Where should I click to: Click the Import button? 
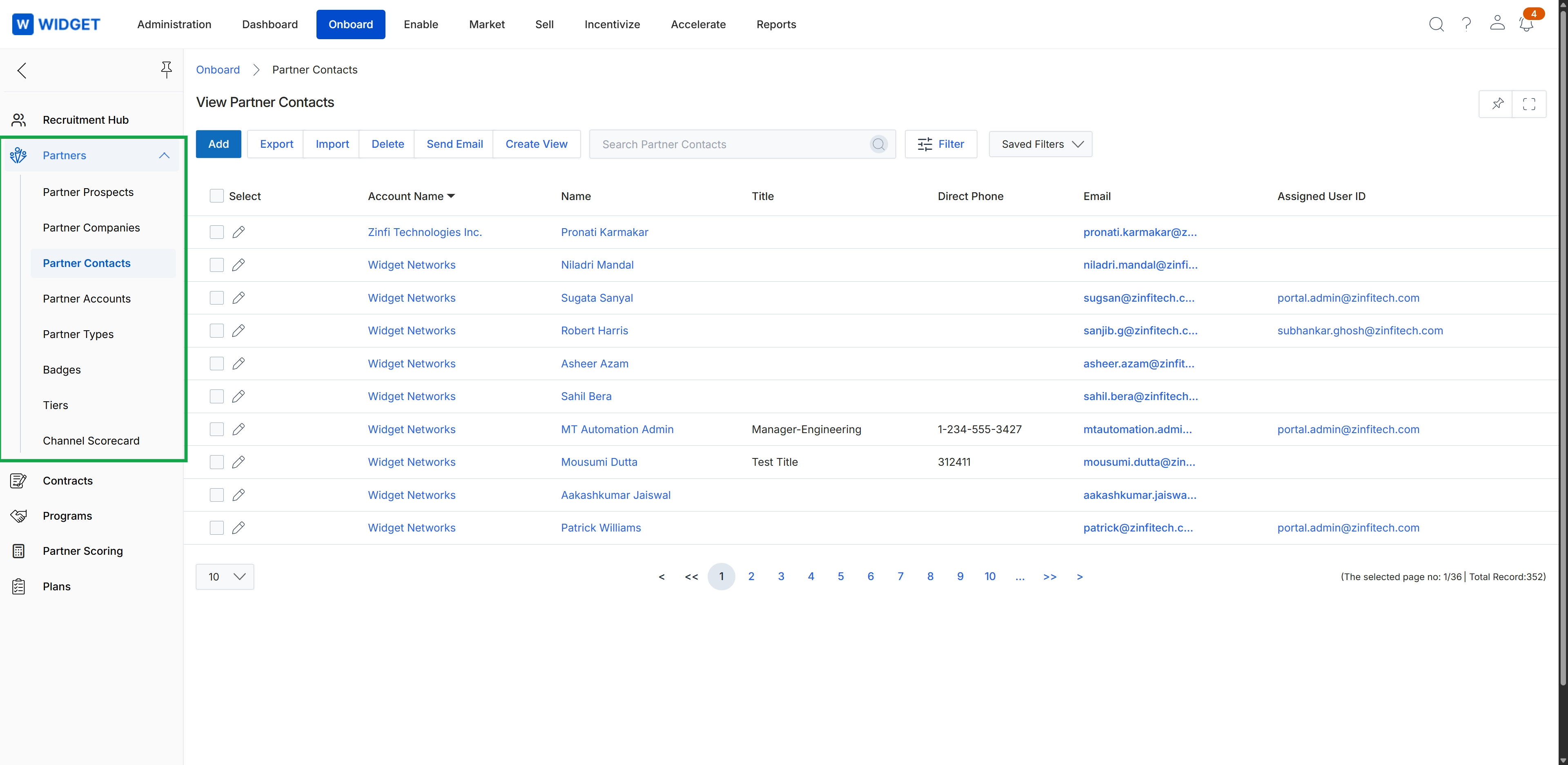click(332, 144)
